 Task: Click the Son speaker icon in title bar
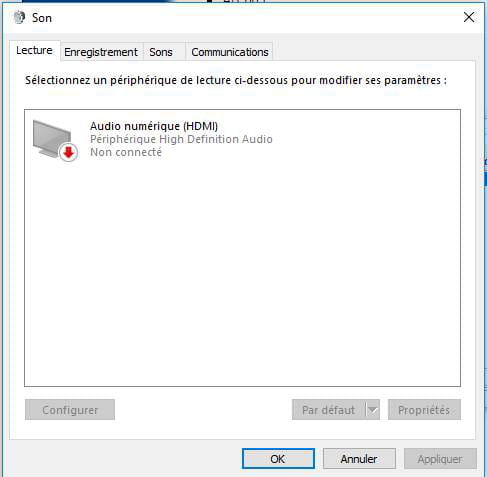coord(19,17)
